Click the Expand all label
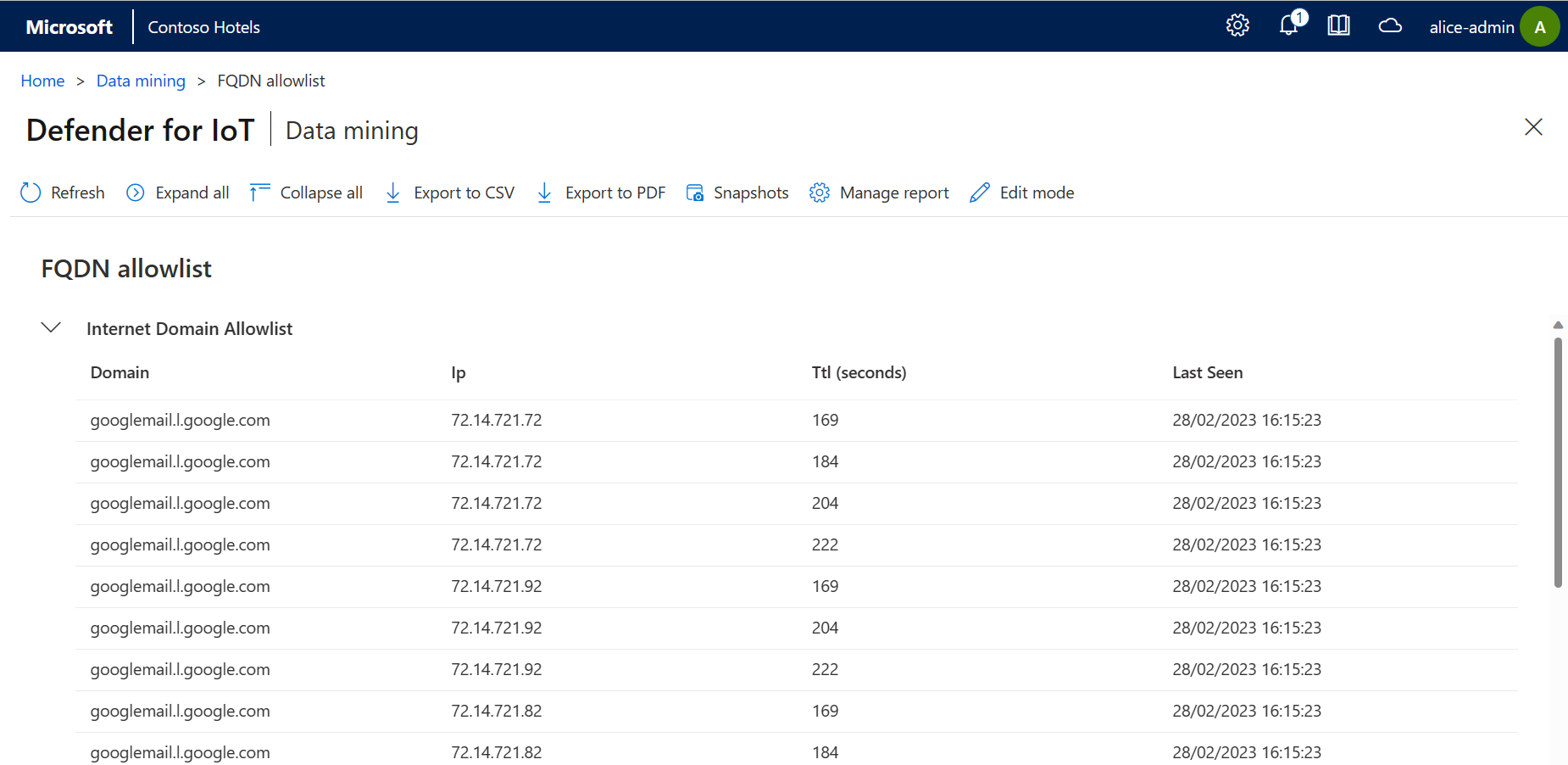Image resolution: width=1568 pixels, height=765 pixels. point(192,193)
